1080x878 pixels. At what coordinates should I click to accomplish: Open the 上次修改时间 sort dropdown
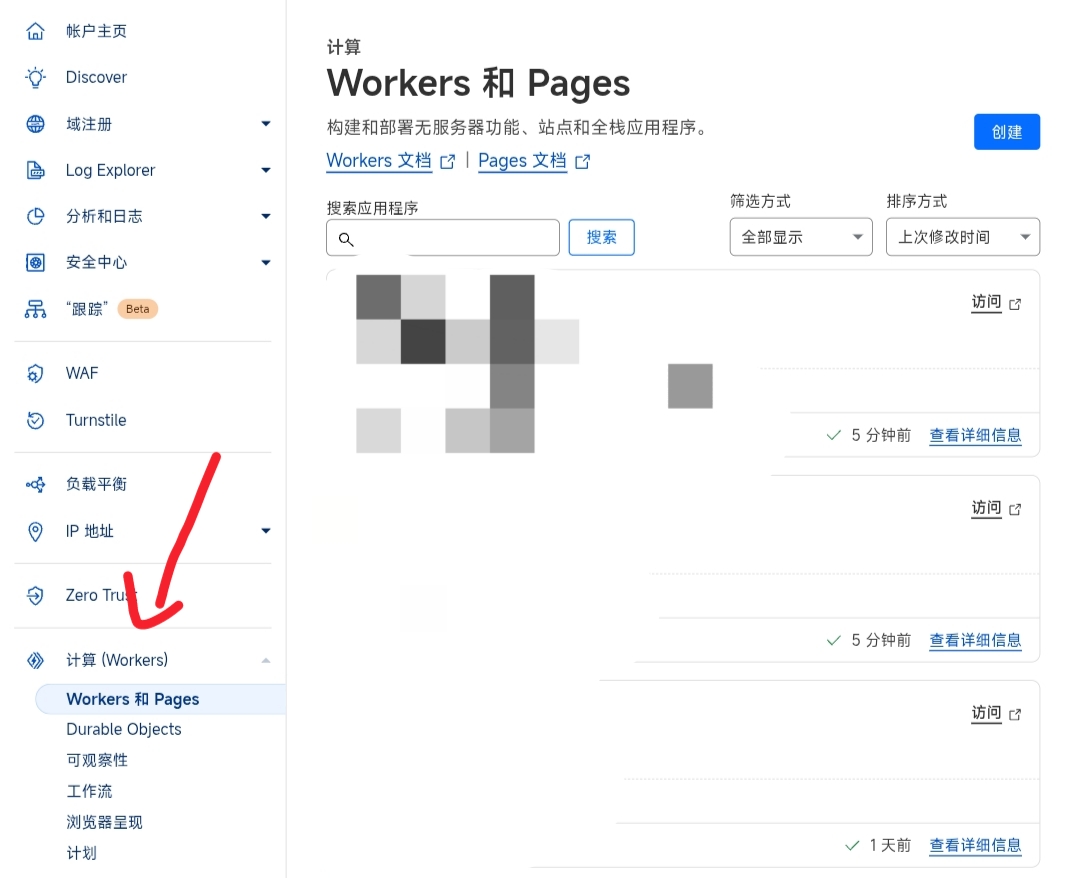click(x=962, y=237)
